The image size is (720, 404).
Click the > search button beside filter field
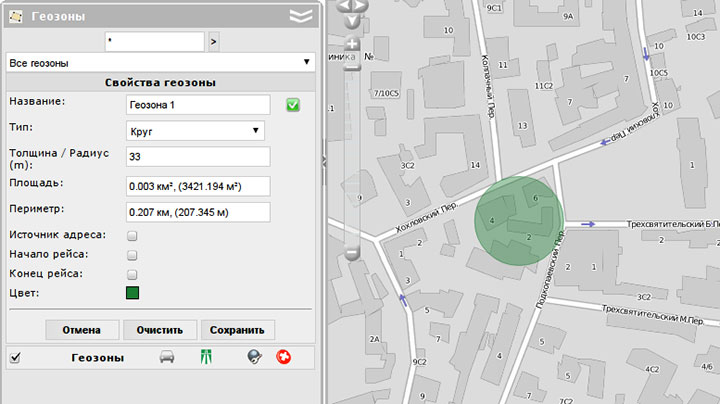click(214, 42)
